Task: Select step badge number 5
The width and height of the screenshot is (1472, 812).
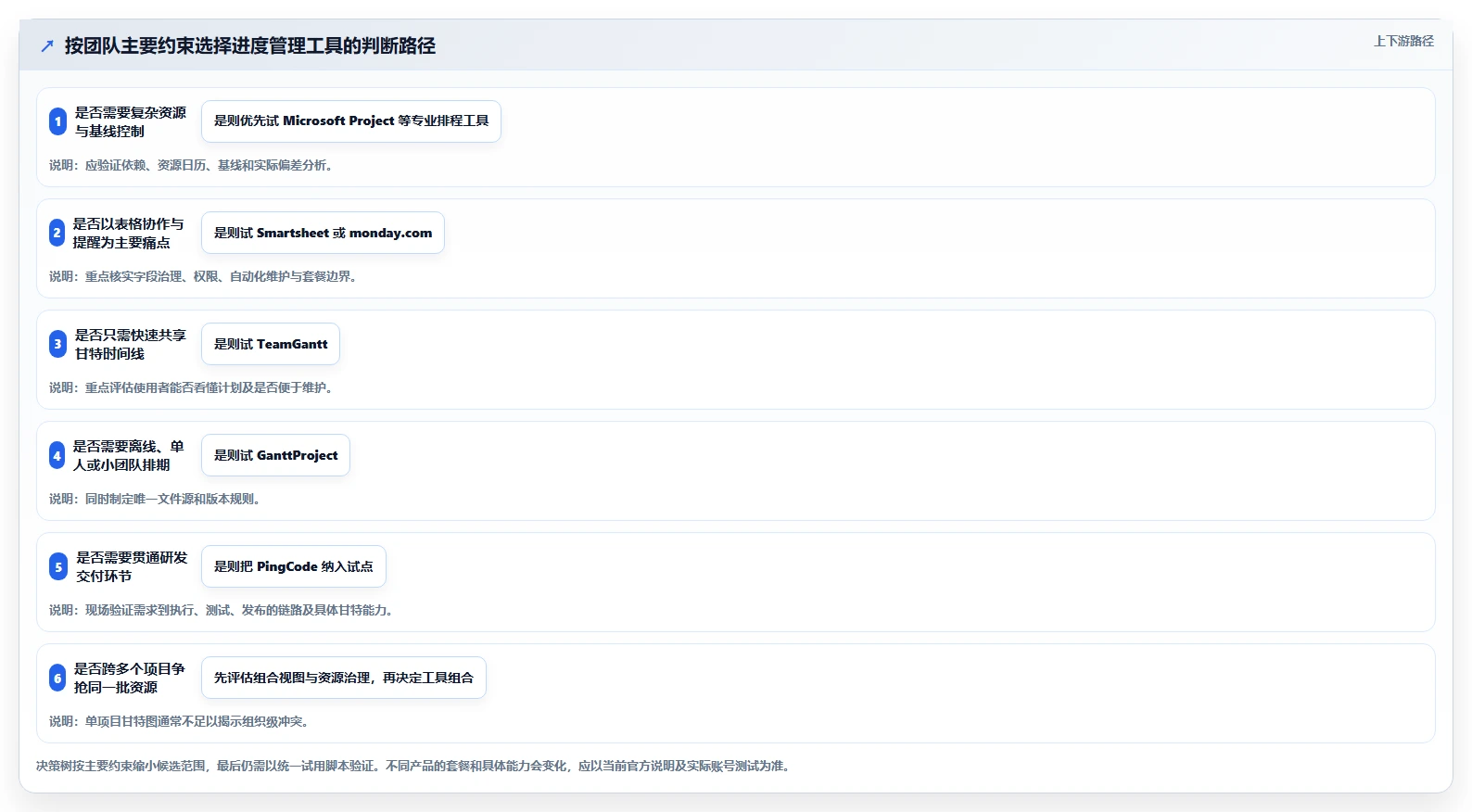Action: [58, 566]
